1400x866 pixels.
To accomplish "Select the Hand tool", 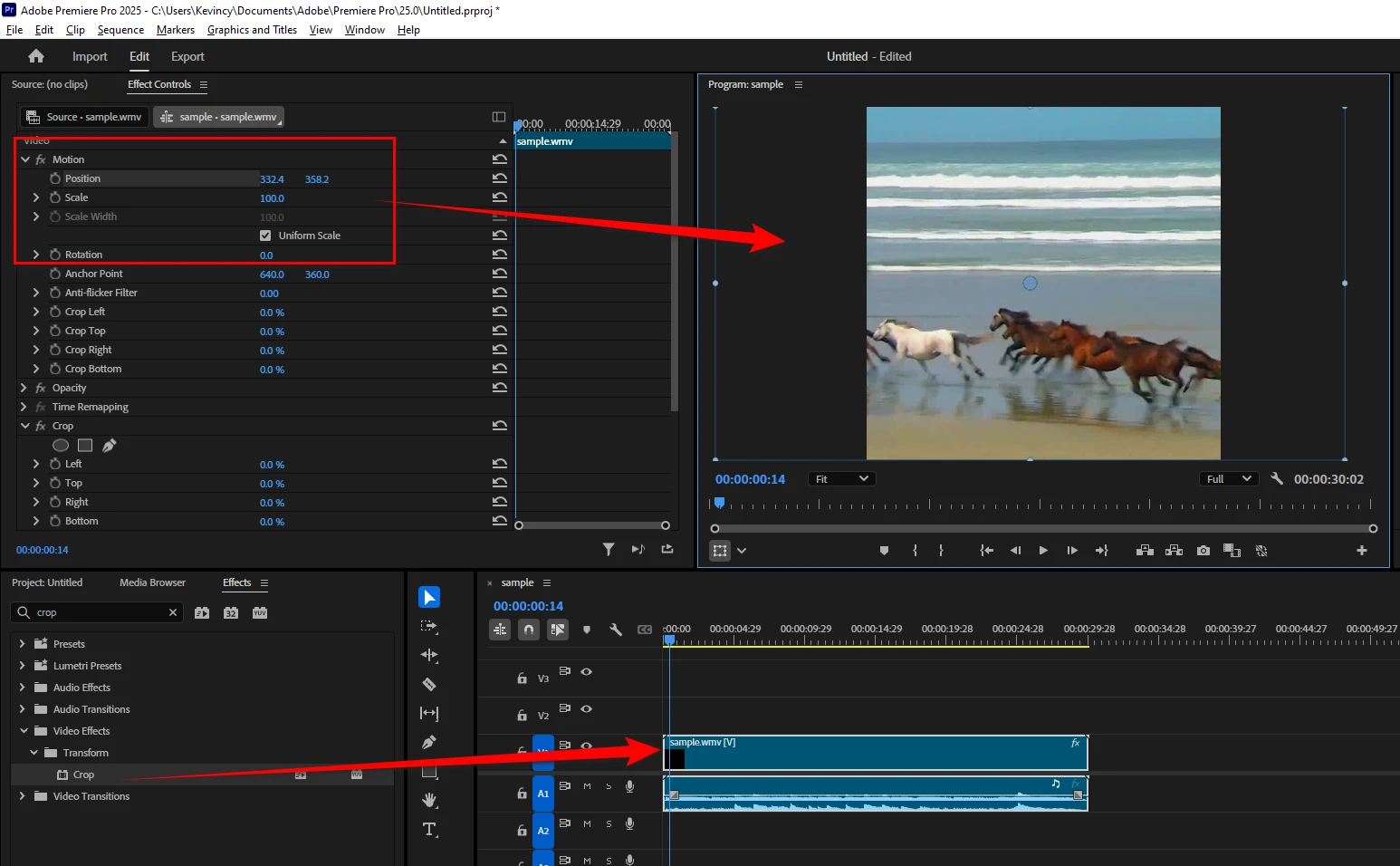I will [x=429, y=800].
